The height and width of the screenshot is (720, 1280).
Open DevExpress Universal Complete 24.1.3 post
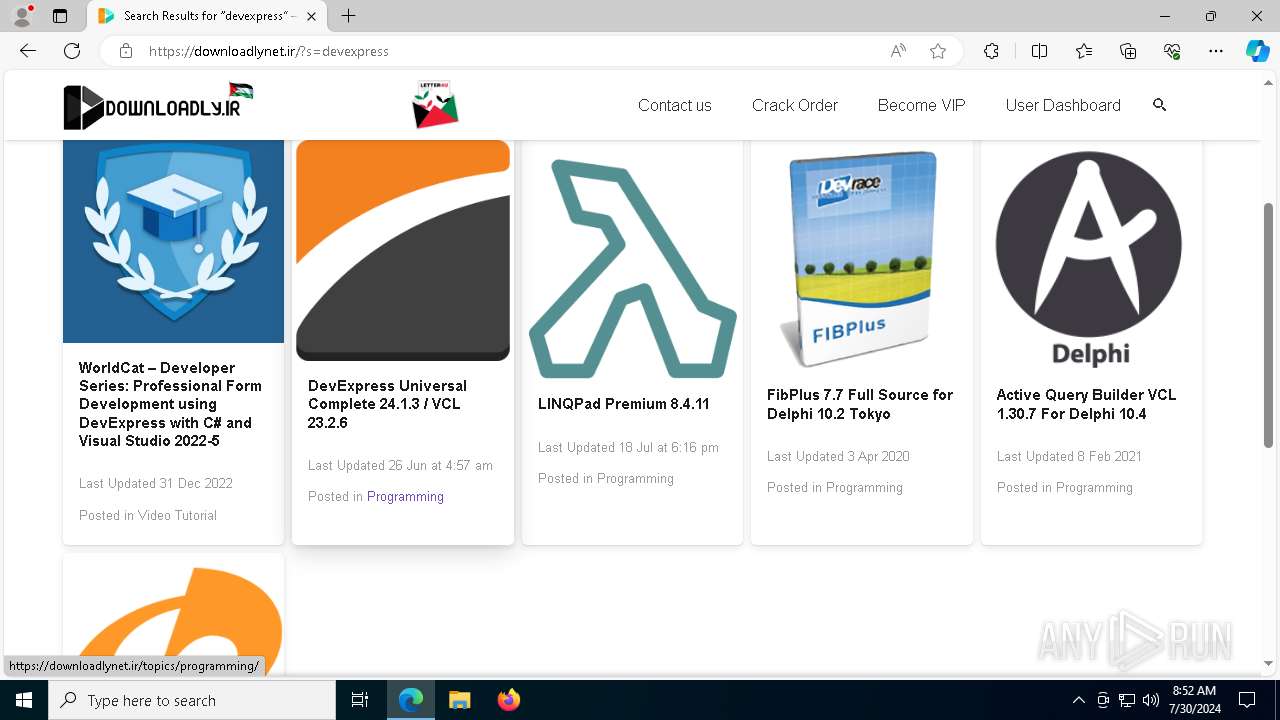point(387,404)
